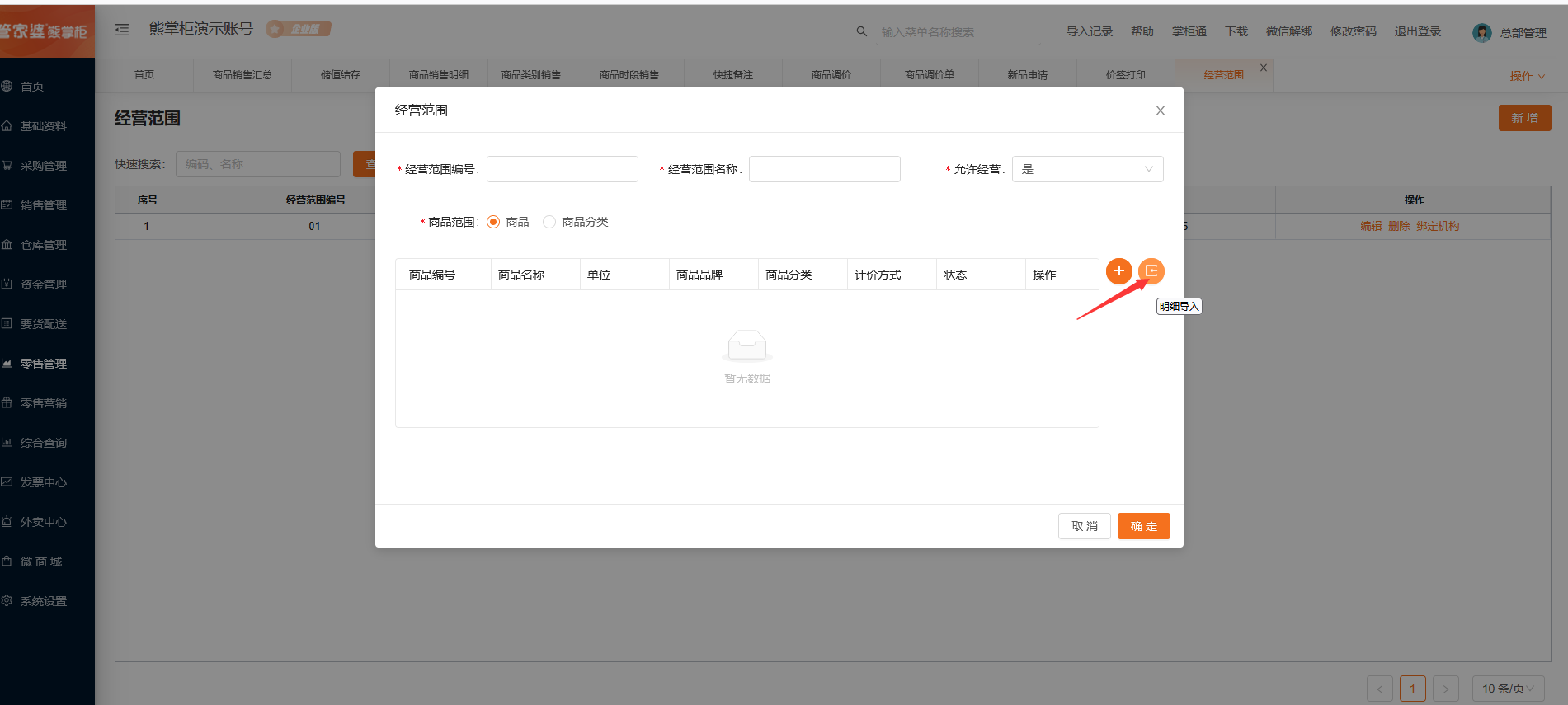Select the 商品分类 radio button
1568x705 pixels.
[549, 222]
